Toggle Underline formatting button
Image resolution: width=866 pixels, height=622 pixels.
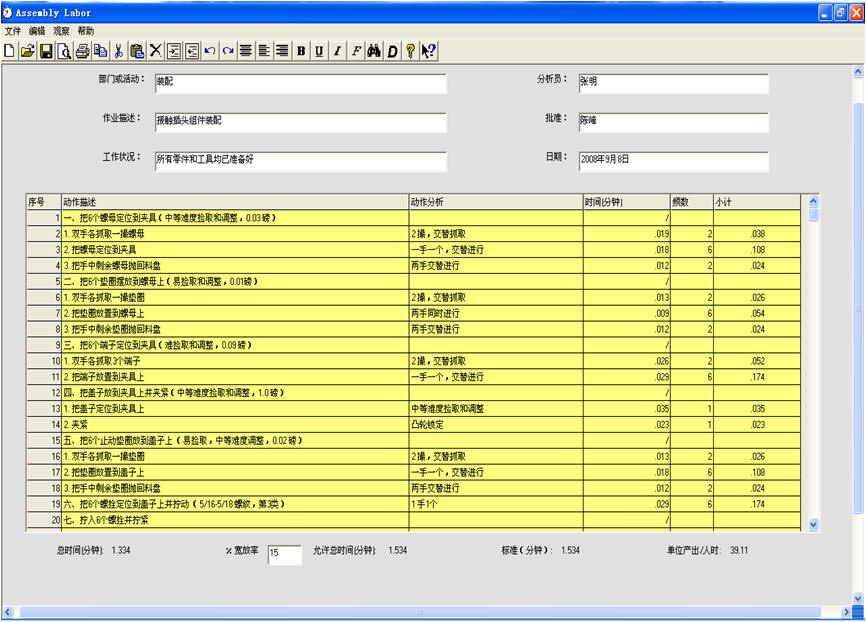319,51
